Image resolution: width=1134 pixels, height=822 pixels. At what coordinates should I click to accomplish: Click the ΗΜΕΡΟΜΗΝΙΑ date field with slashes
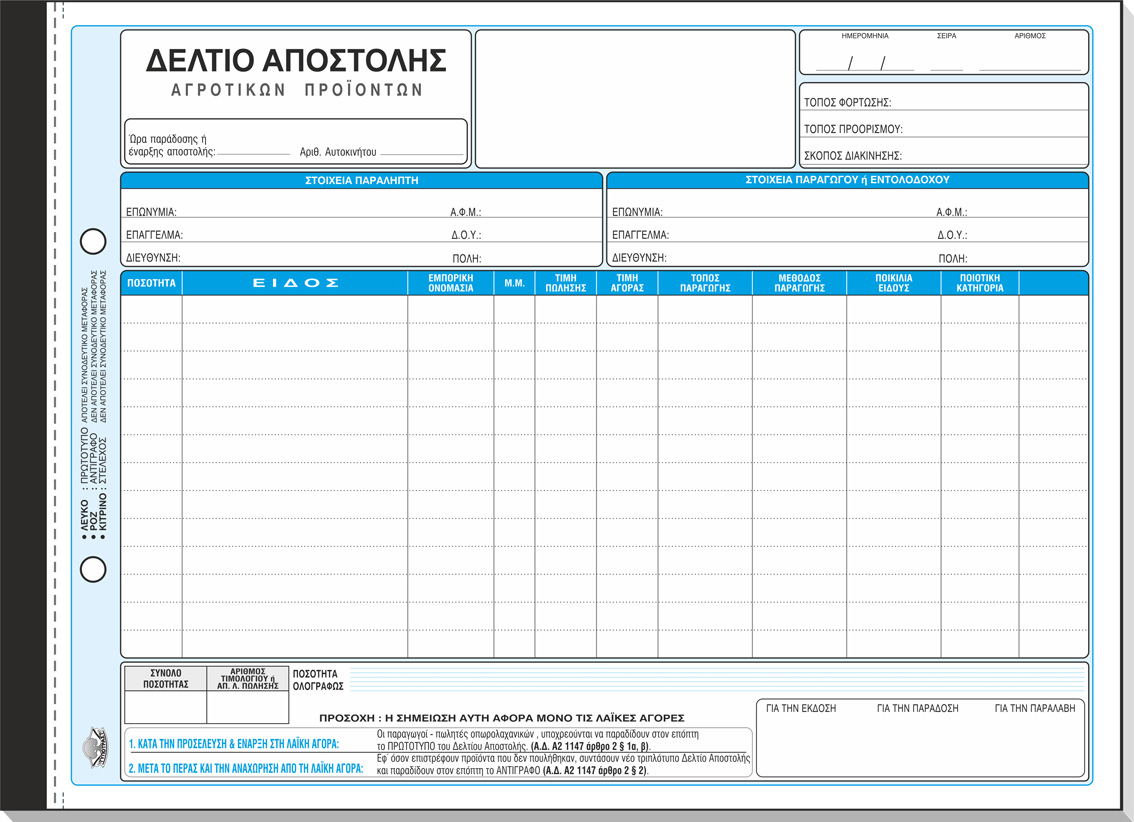click(865, 62)
